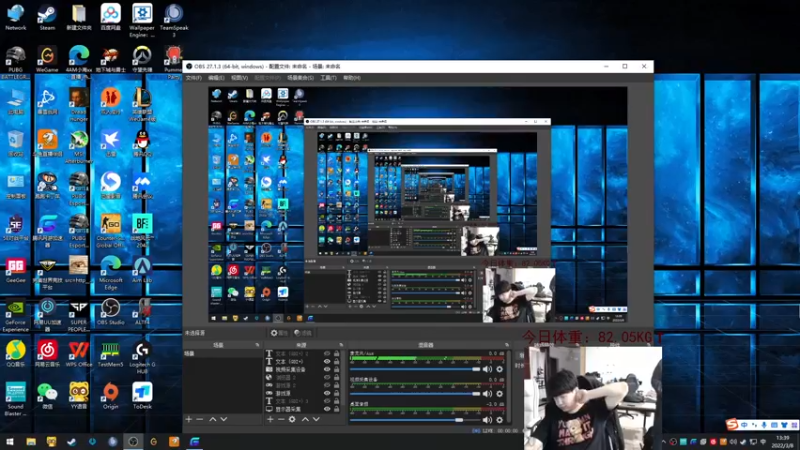Toggle visibility of the 游戏源 source
This screenshot has width=800, height=450.
tap(327, 393)
